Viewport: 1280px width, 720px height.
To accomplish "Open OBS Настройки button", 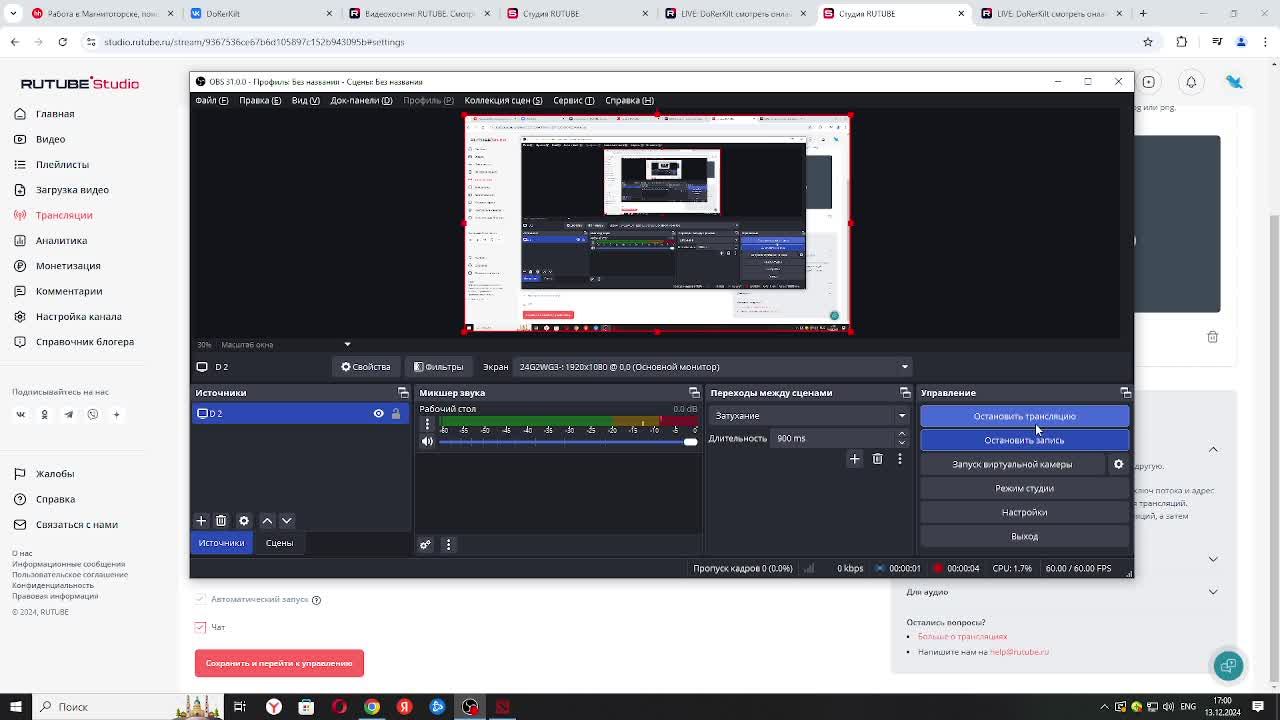I will pos(1024,512).
